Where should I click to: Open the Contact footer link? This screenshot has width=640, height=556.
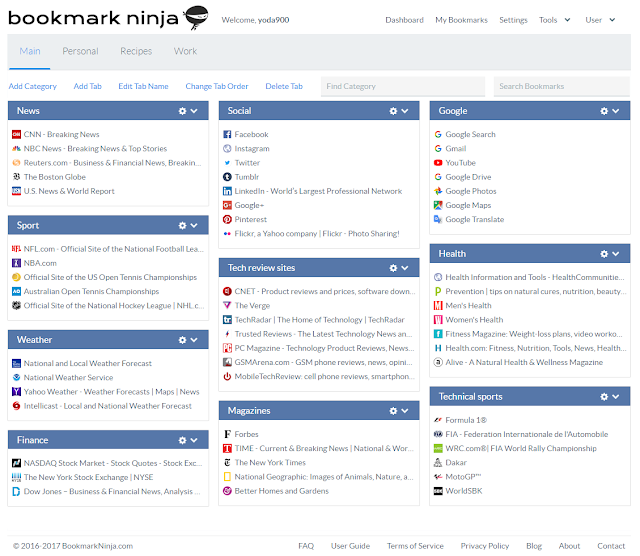click(x=611, y=546)
